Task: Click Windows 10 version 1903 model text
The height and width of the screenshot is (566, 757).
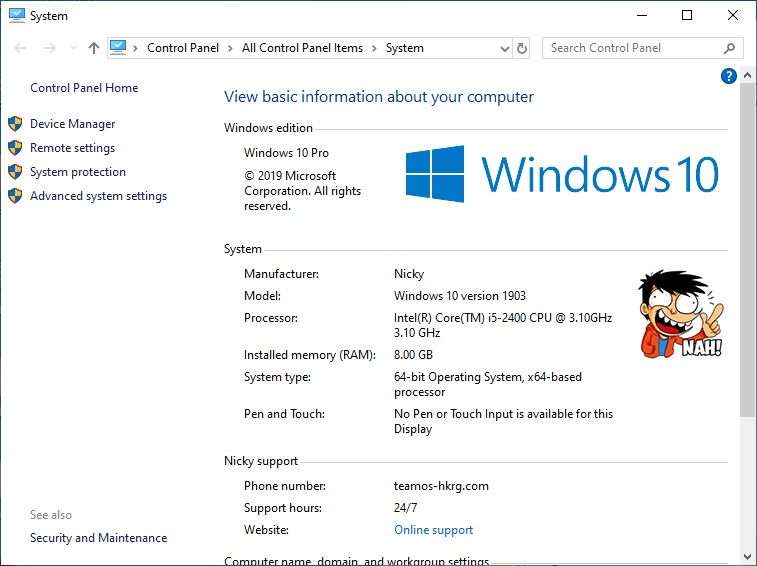Action: pos(460,296)
